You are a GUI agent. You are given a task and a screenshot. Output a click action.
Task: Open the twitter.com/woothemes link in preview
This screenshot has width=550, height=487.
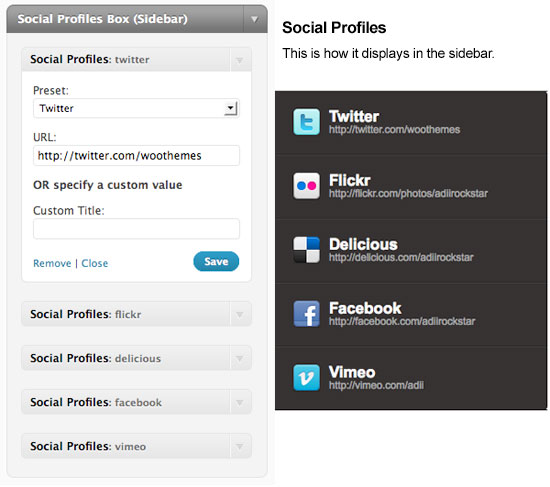[x=394, y=130]
